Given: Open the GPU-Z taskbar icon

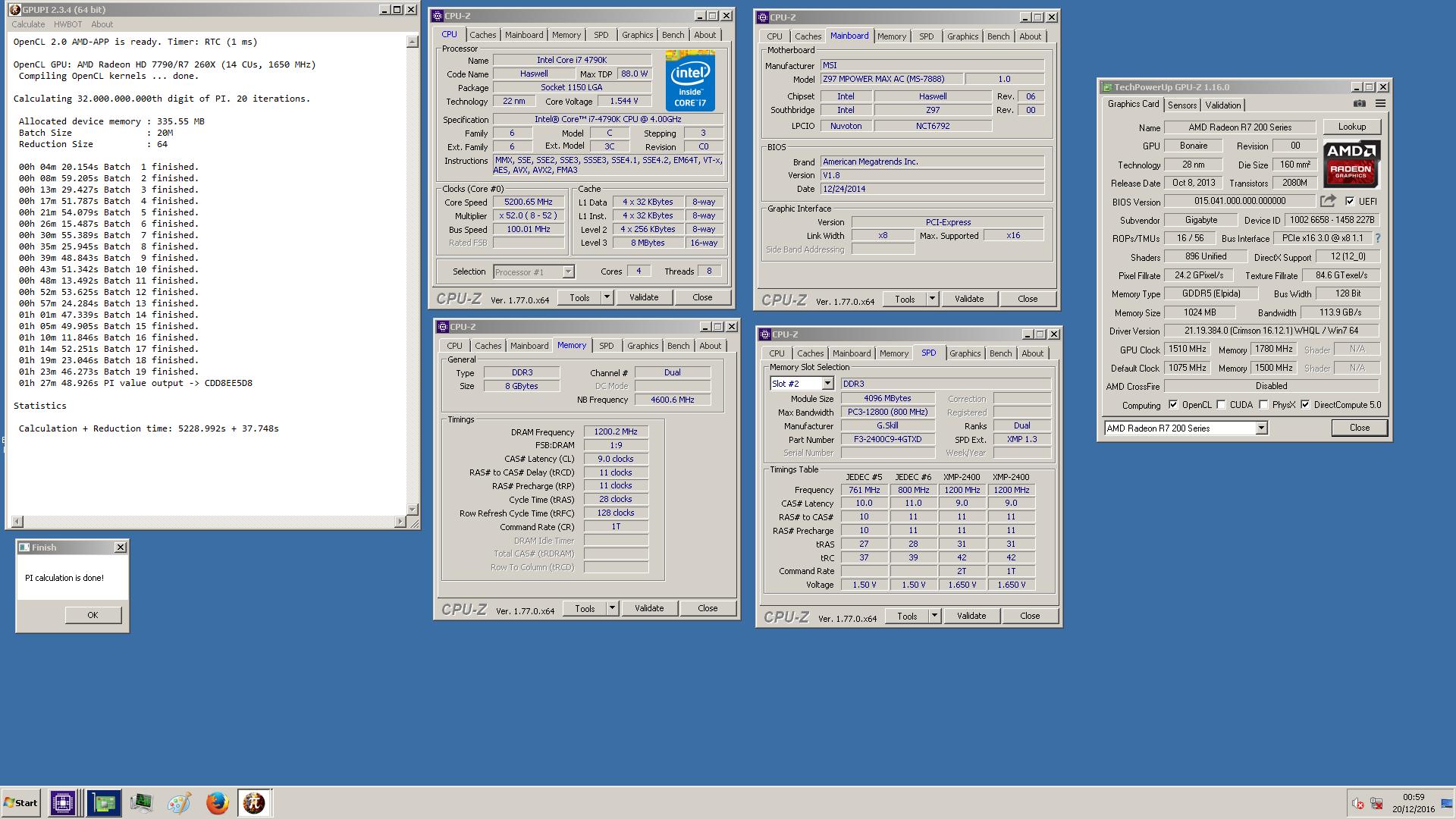Looking at the screenshot, I should [104, 803].
